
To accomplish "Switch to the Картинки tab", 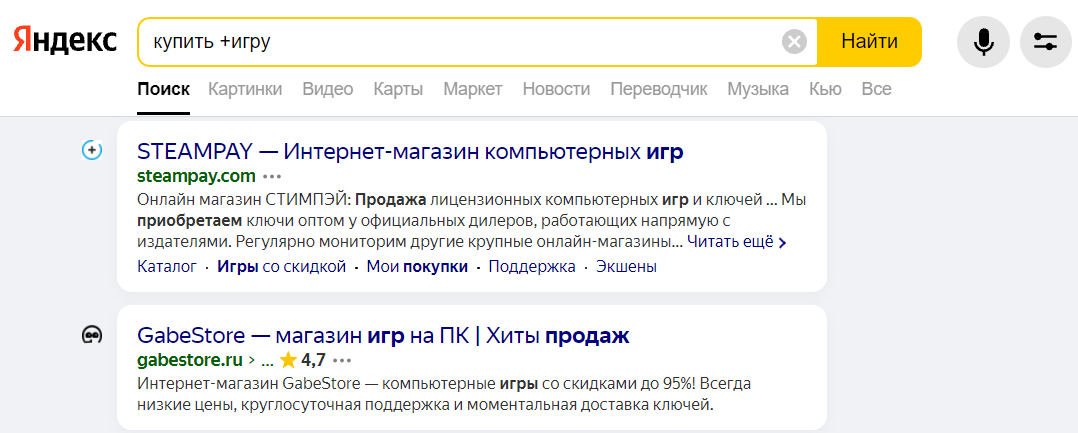I will coord(245,89).
